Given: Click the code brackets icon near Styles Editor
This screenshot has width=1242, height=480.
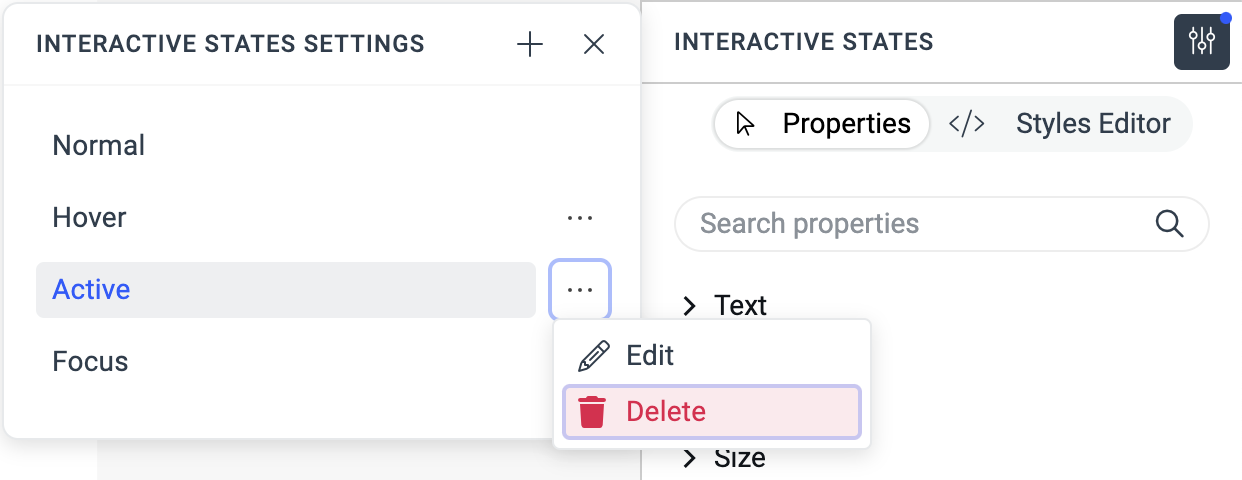Looking at the screenshot, I should (966, 124).
